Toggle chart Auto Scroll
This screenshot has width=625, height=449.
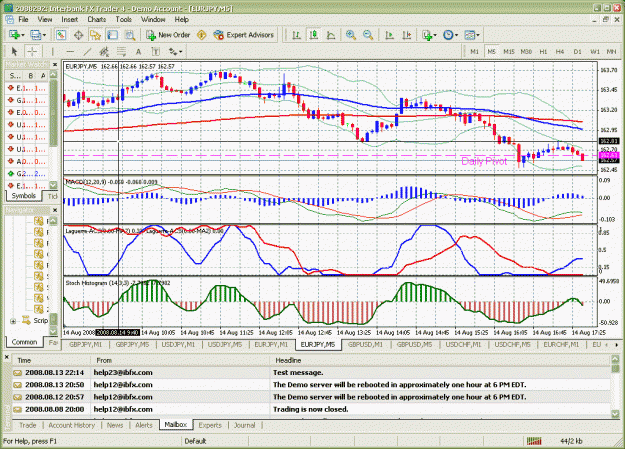click(389, 35)
